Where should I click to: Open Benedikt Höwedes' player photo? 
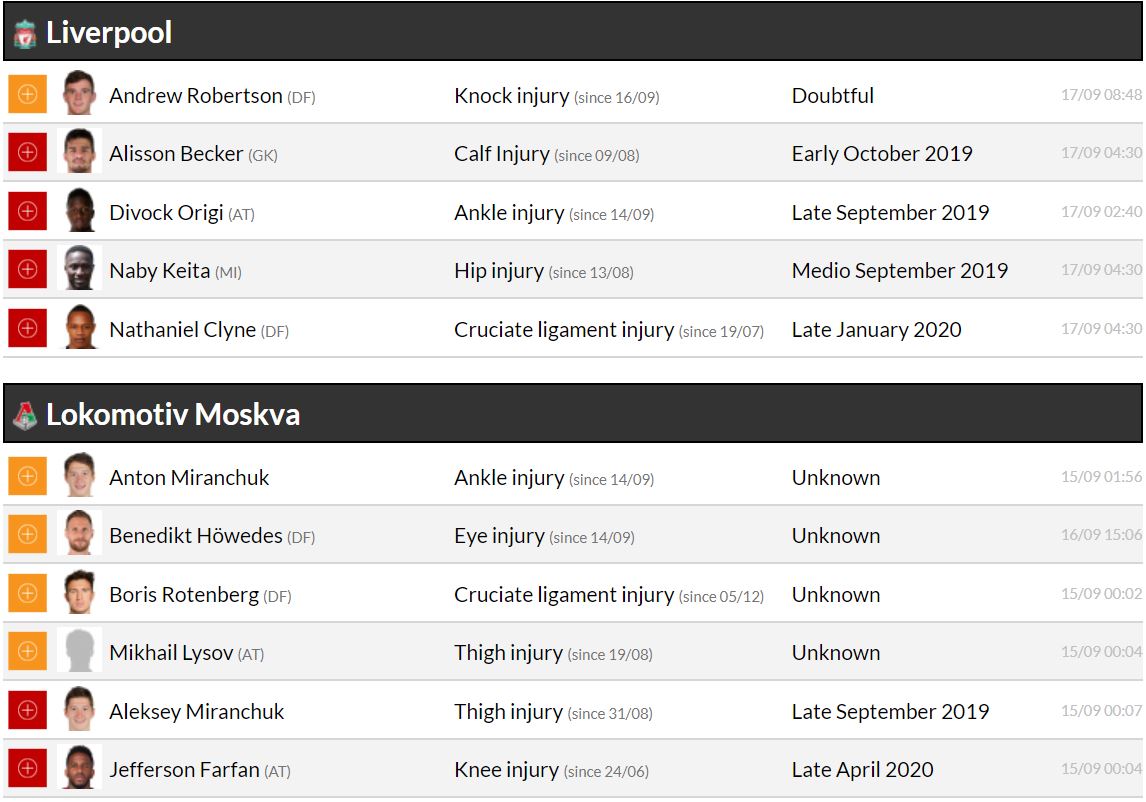pyautogui.click(x=79, y=535)
